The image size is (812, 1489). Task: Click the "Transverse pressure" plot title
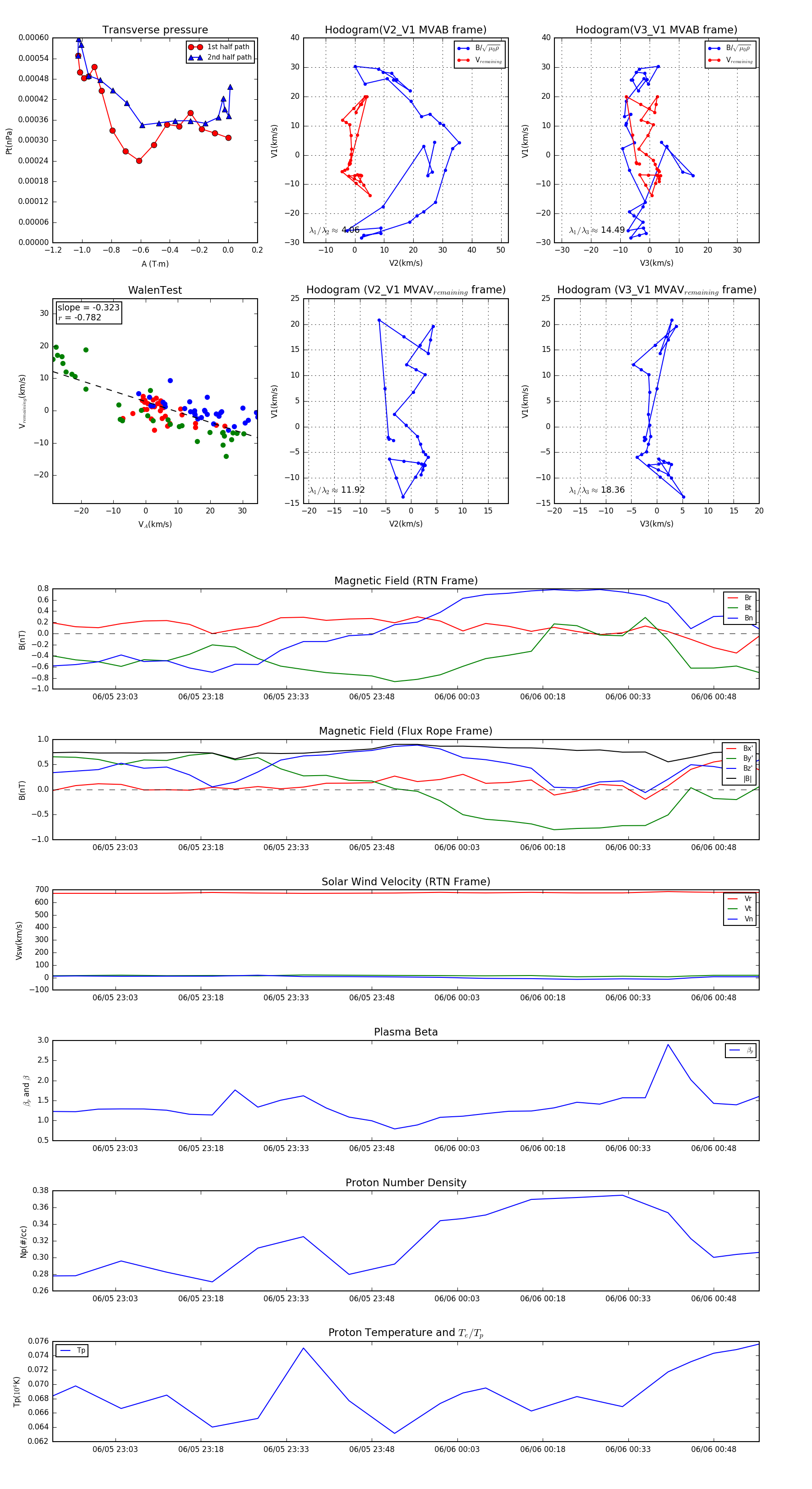(155, 30)
